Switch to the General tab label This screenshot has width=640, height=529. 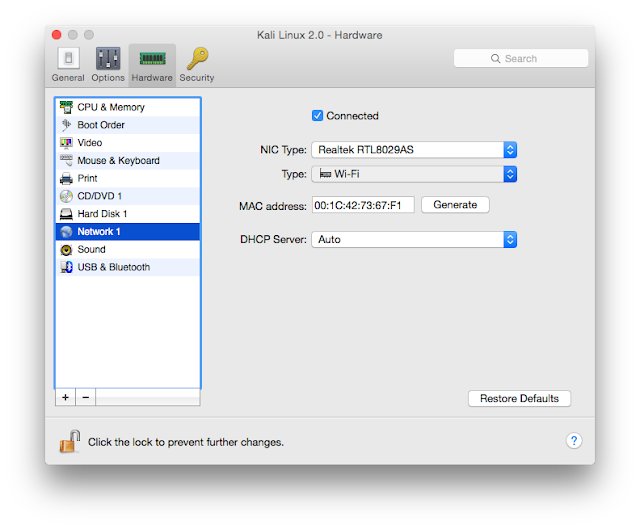click(x=68, y=78)
